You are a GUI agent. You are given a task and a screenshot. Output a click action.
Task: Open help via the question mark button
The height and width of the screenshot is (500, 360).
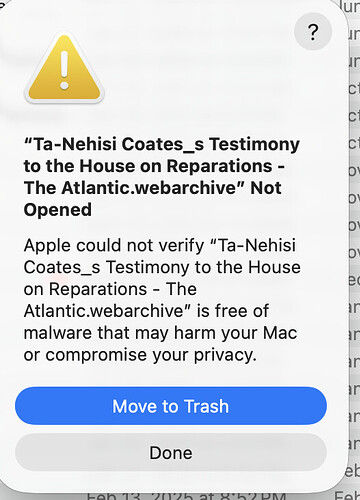[313, 32]
